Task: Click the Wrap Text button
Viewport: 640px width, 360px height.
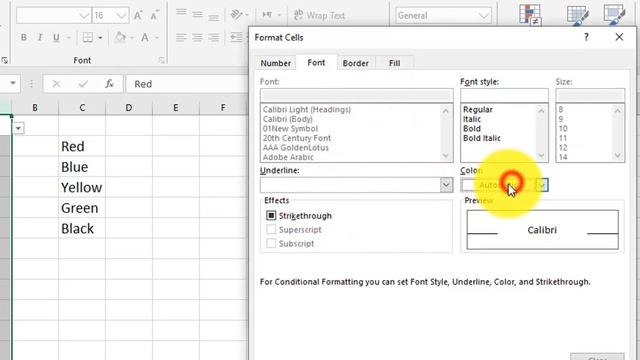Action: click(320, 16)
